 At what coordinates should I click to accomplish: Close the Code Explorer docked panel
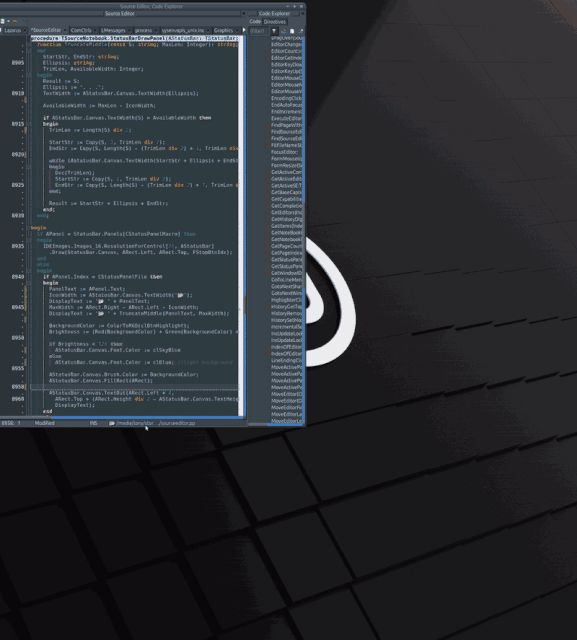(302, 13)
